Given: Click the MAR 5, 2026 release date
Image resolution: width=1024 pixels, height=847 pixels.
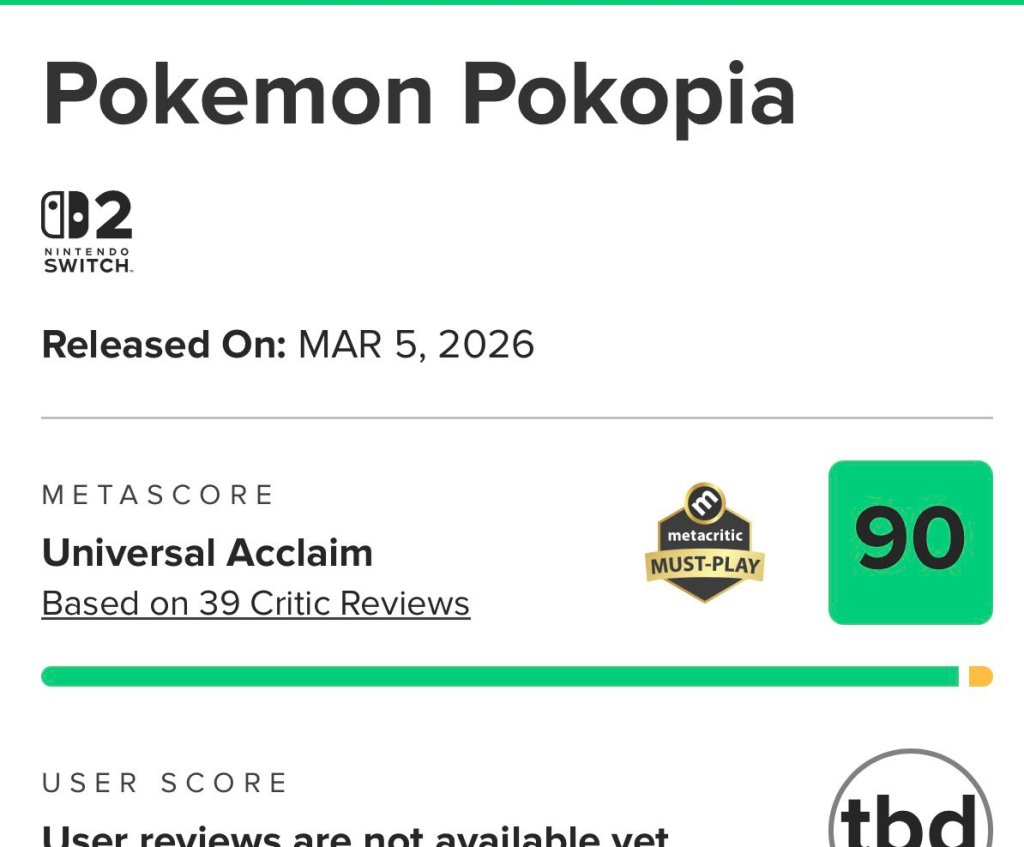Looking at the screenshot, I should tap(416, 345).
